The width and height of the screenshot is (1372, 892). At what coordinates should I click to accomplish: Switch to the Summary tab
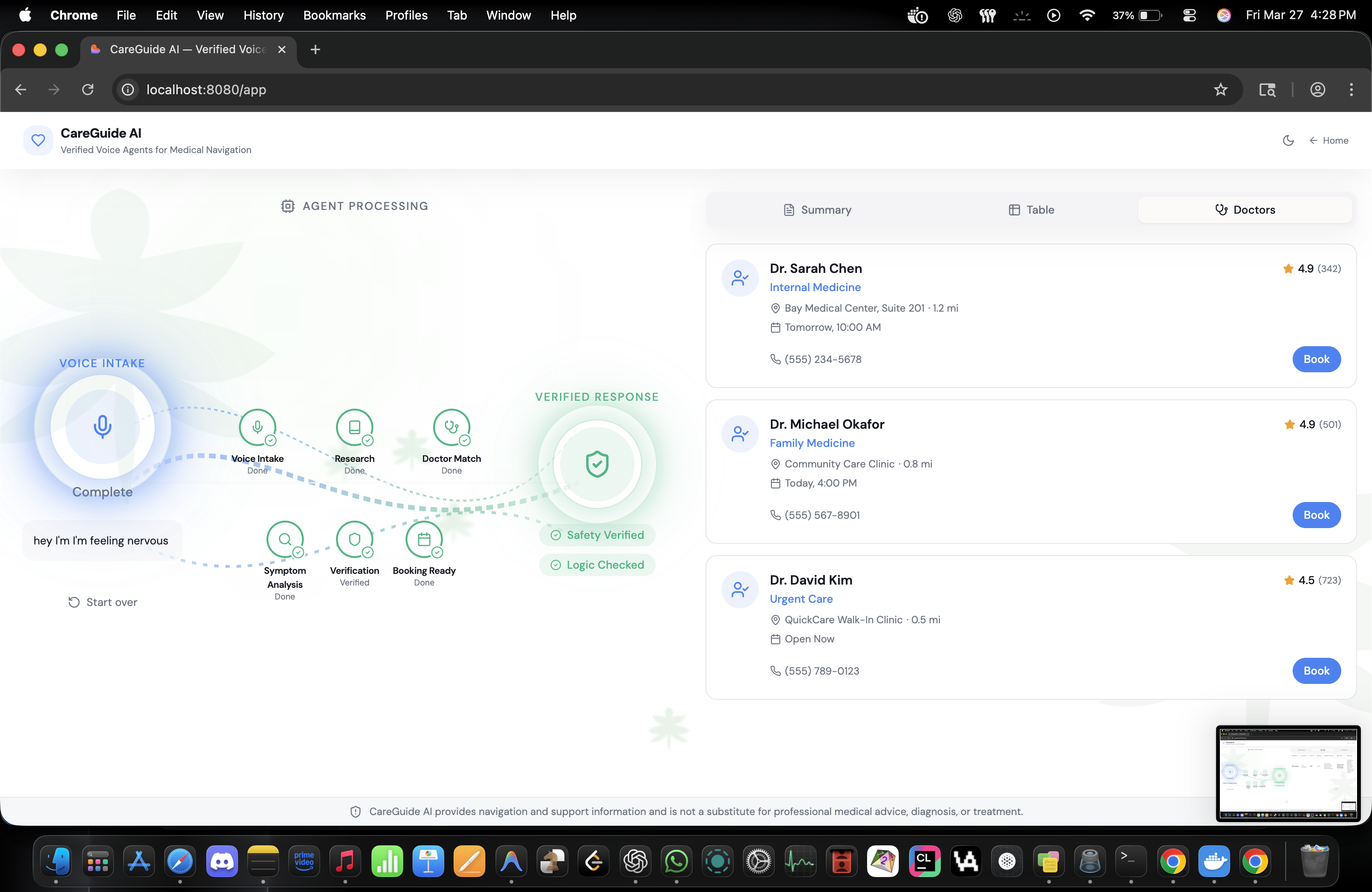click(x=817, y=210)
